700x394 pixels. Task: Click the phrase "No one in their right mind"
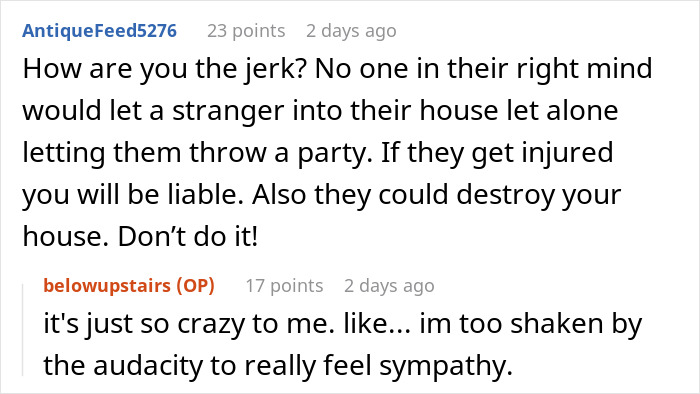click(483, 69)
